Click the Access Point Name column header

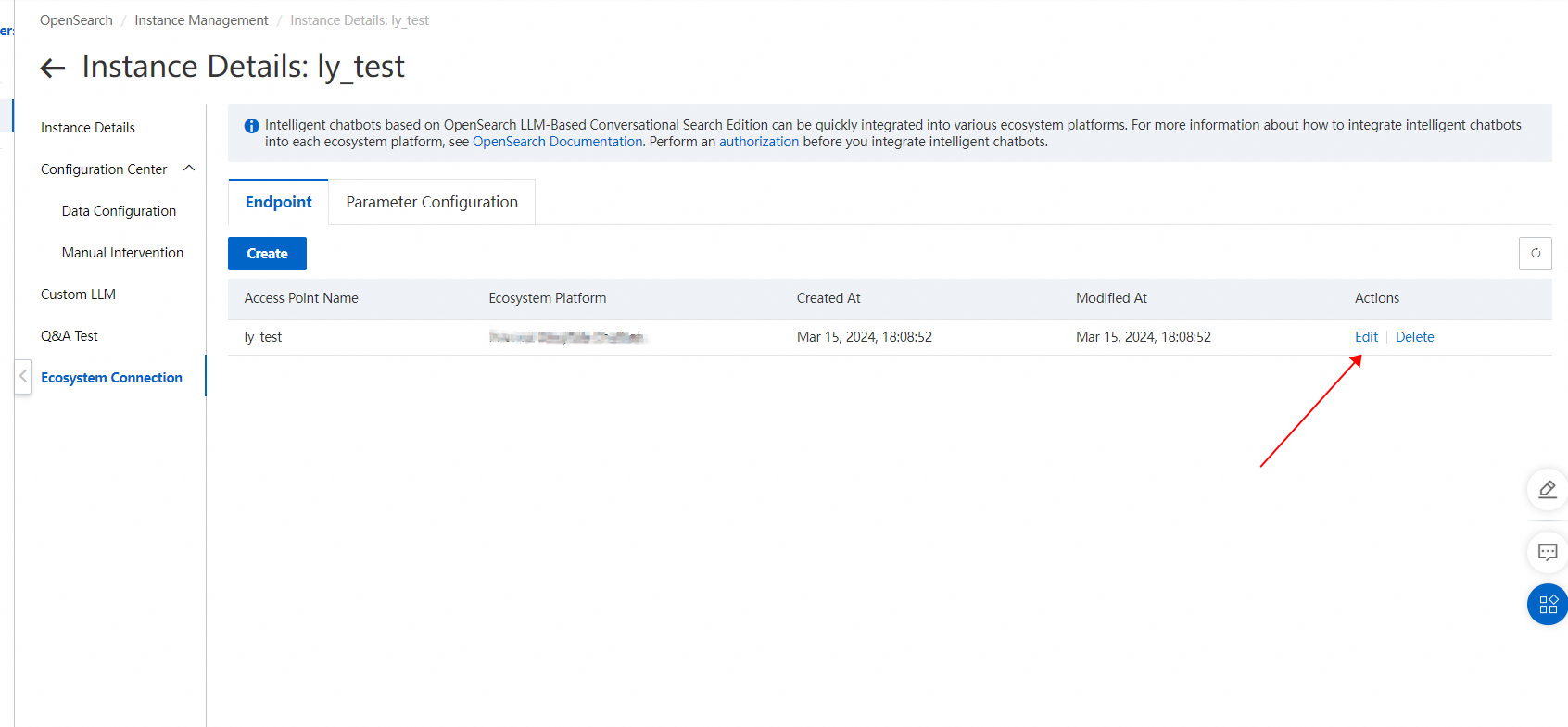(301, 298)
